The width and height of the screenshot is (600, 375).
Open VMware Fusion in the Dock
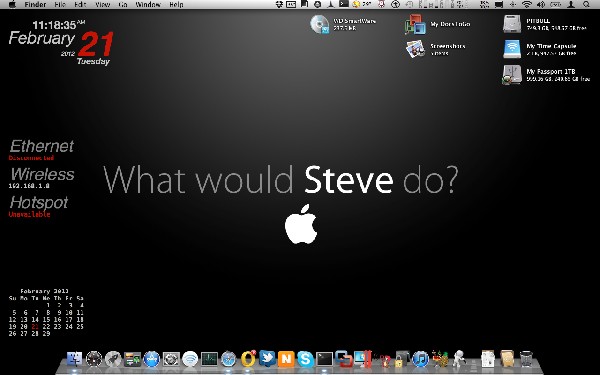click(x=343, y=359)
